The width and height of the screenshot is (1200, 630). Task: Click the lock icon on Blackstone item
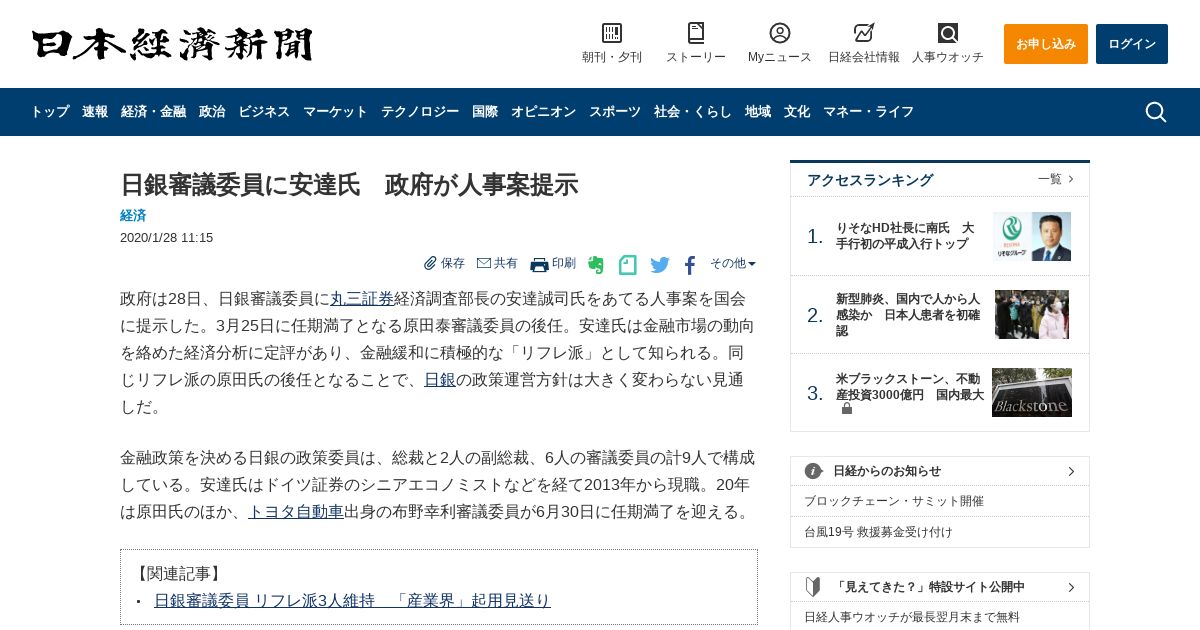tap(847, 408)
